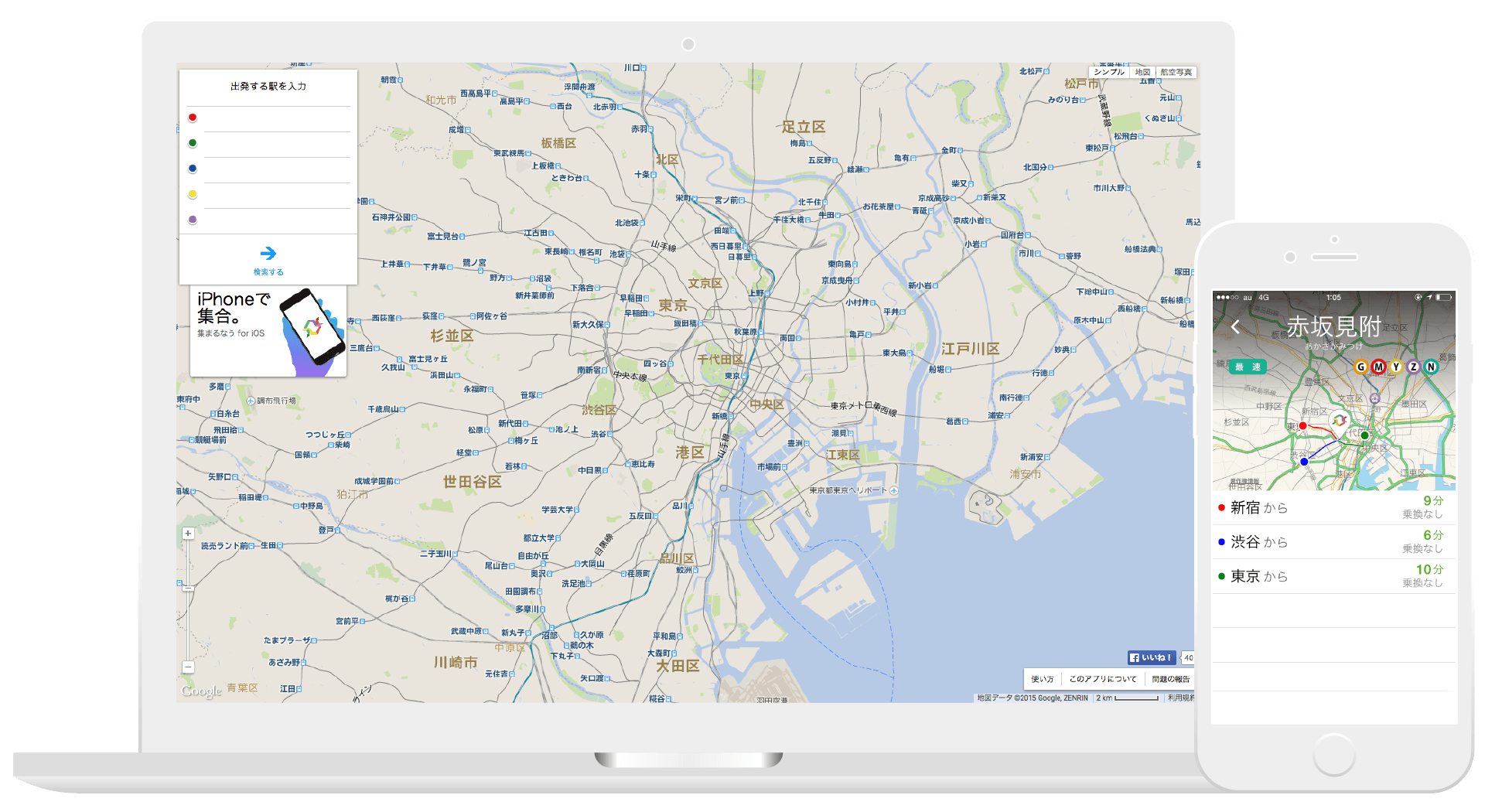This screenshot has height=812, width=1485.
Task: Tap the Hanzomon line Z icon
Action: 1413,367
